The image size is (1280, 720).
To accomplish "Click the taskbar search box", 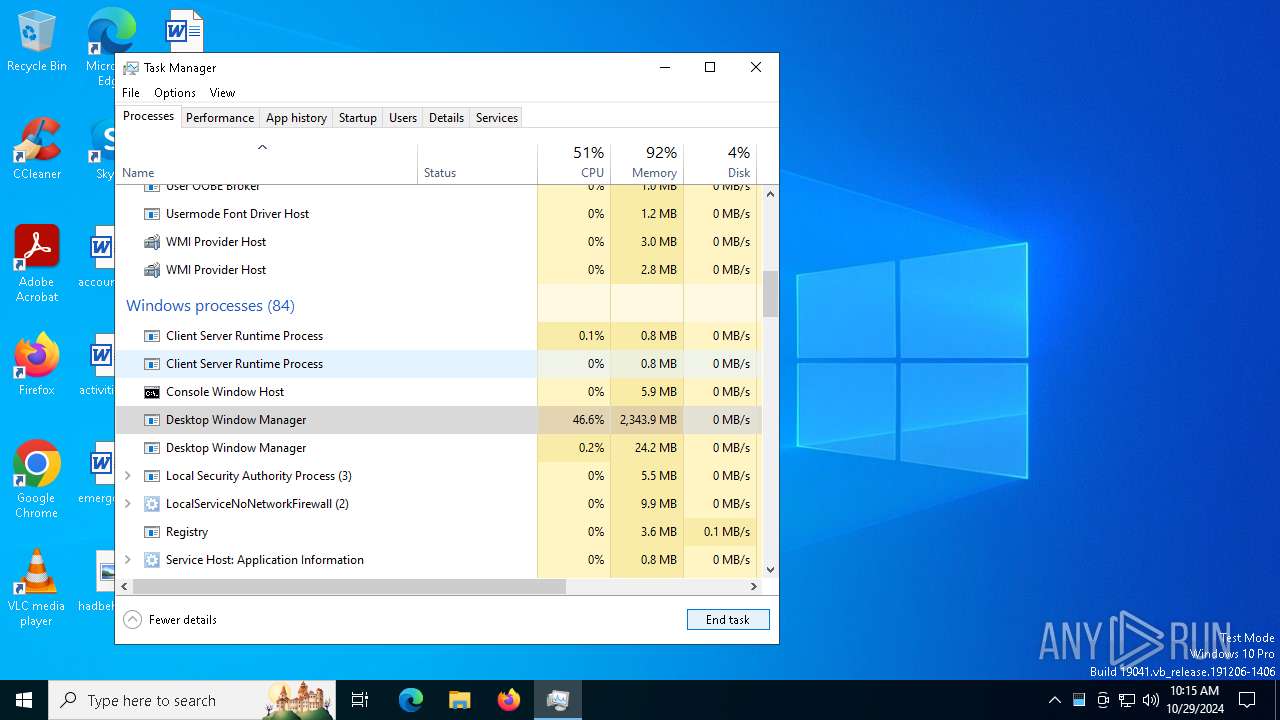I will (192, 700).
